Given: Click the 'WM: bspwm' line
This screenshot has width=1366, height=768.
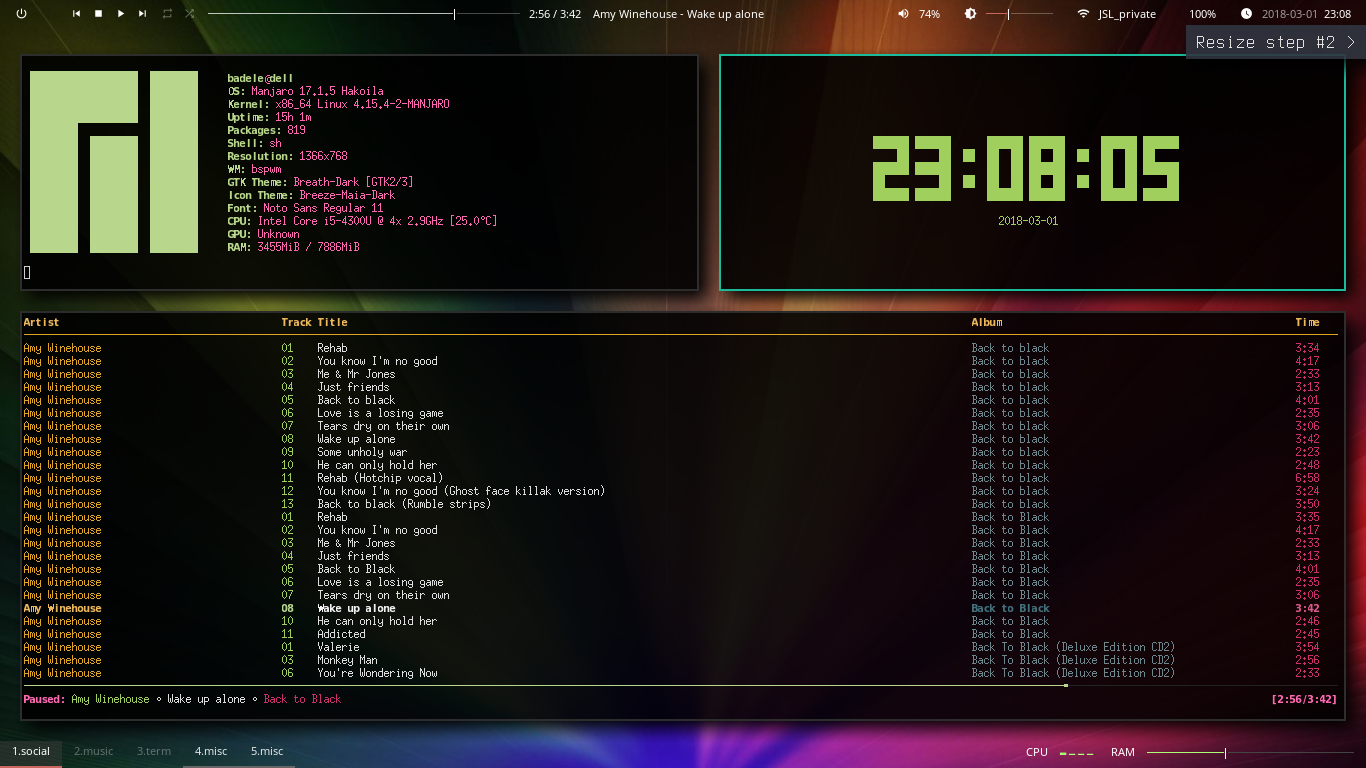Looking at the screenshot, I should point(254,169).
